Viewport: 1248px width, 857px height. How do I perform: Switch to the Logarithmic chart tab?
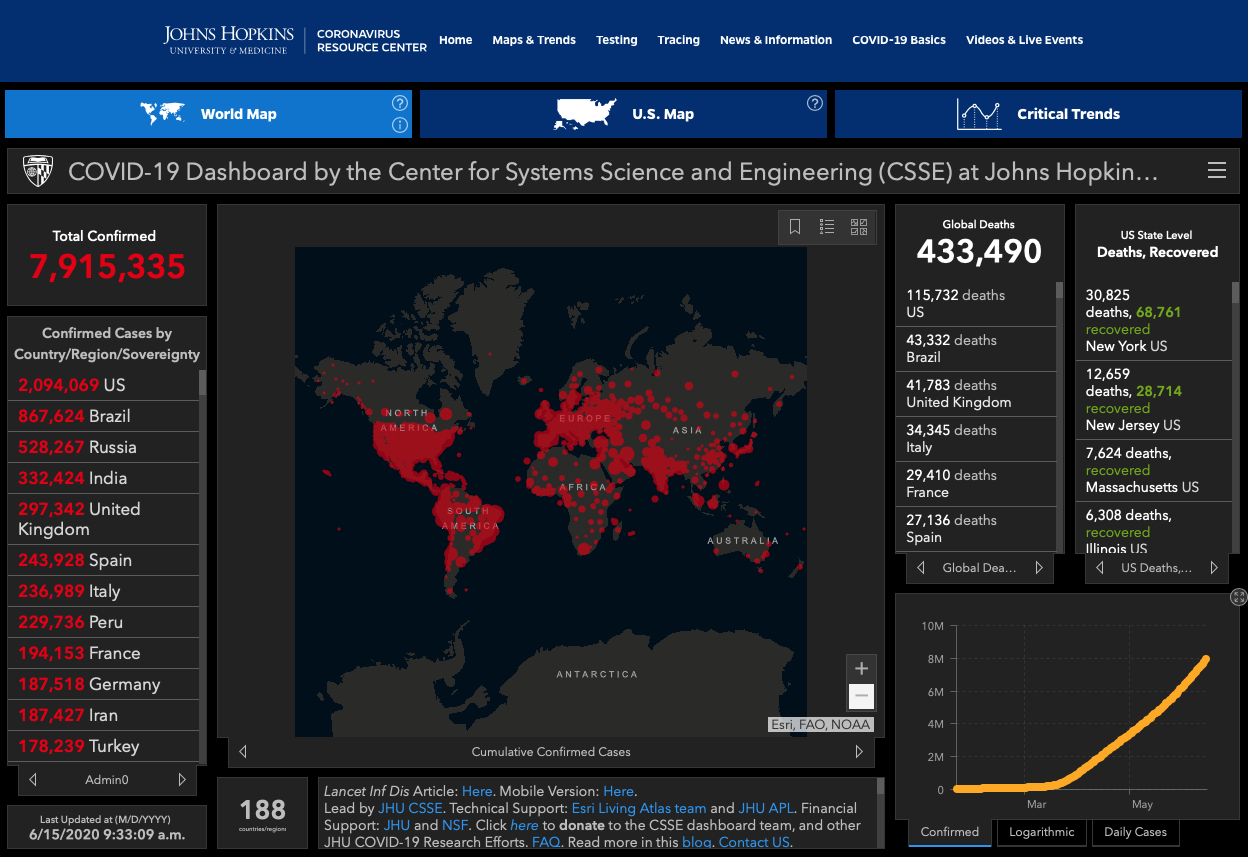(1041, 832)
